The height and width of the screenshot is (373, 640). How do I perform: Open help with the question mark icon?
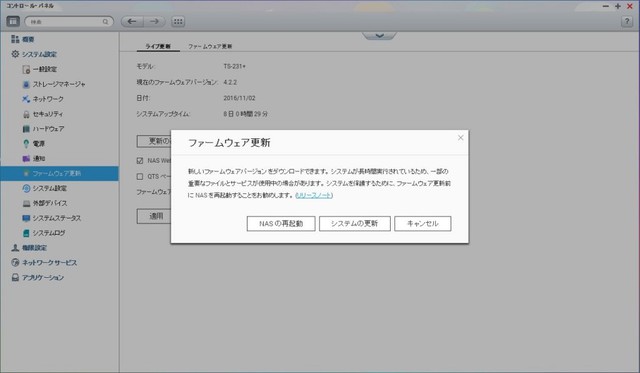[627, 21]
